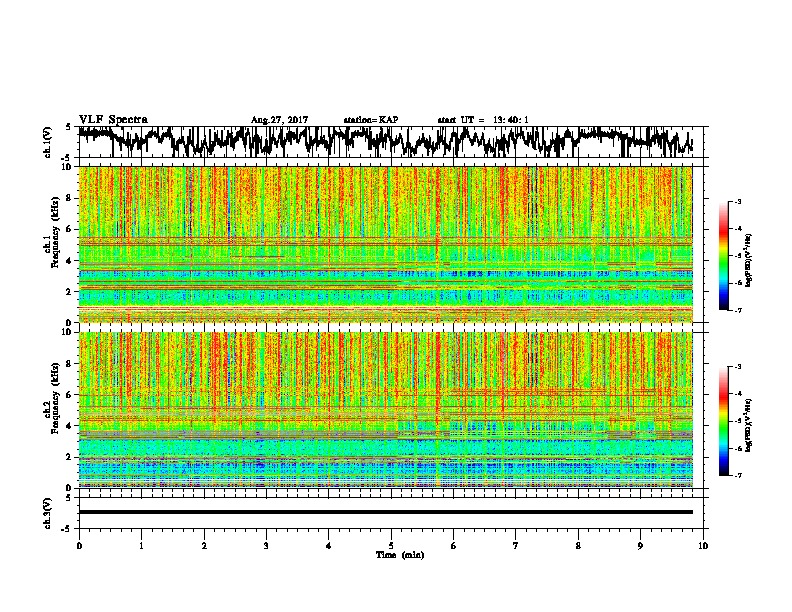Viewport: 792px width, 612px height.
Task: Click the "station=KAP" header label
Action: 371,120
